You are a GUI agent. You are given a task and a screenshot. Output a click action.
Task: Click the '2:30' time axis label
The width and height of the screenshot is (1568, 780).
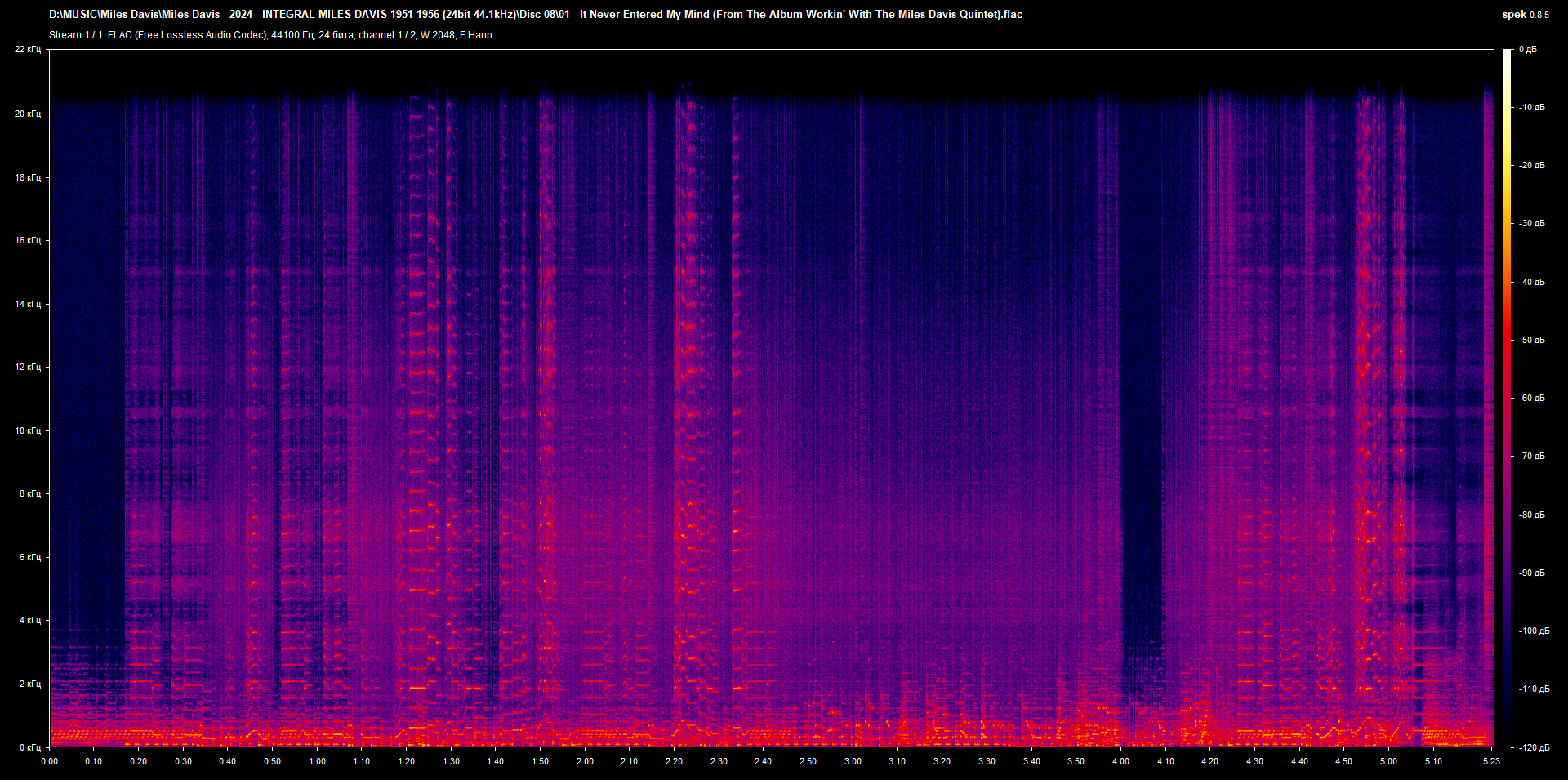click(x=719, y=761)
